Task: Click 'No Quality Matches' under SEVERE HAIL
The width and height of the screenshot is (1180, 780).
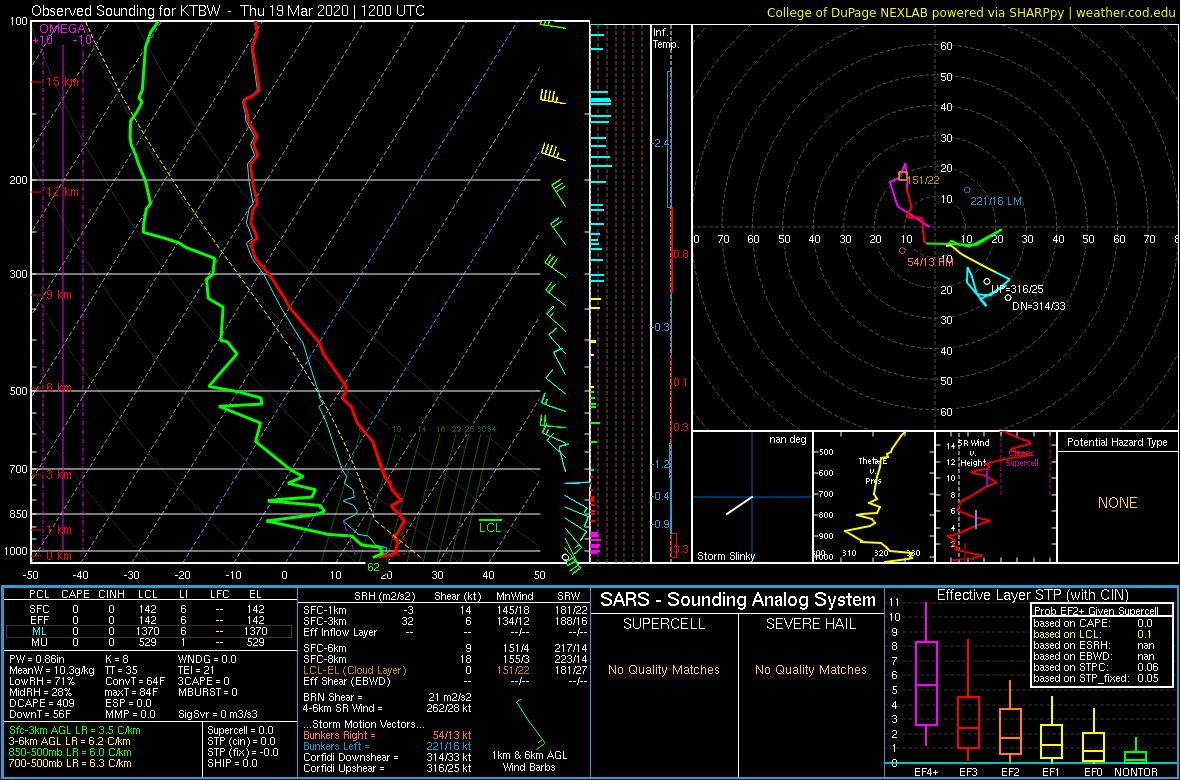Action: pos(810,669)
